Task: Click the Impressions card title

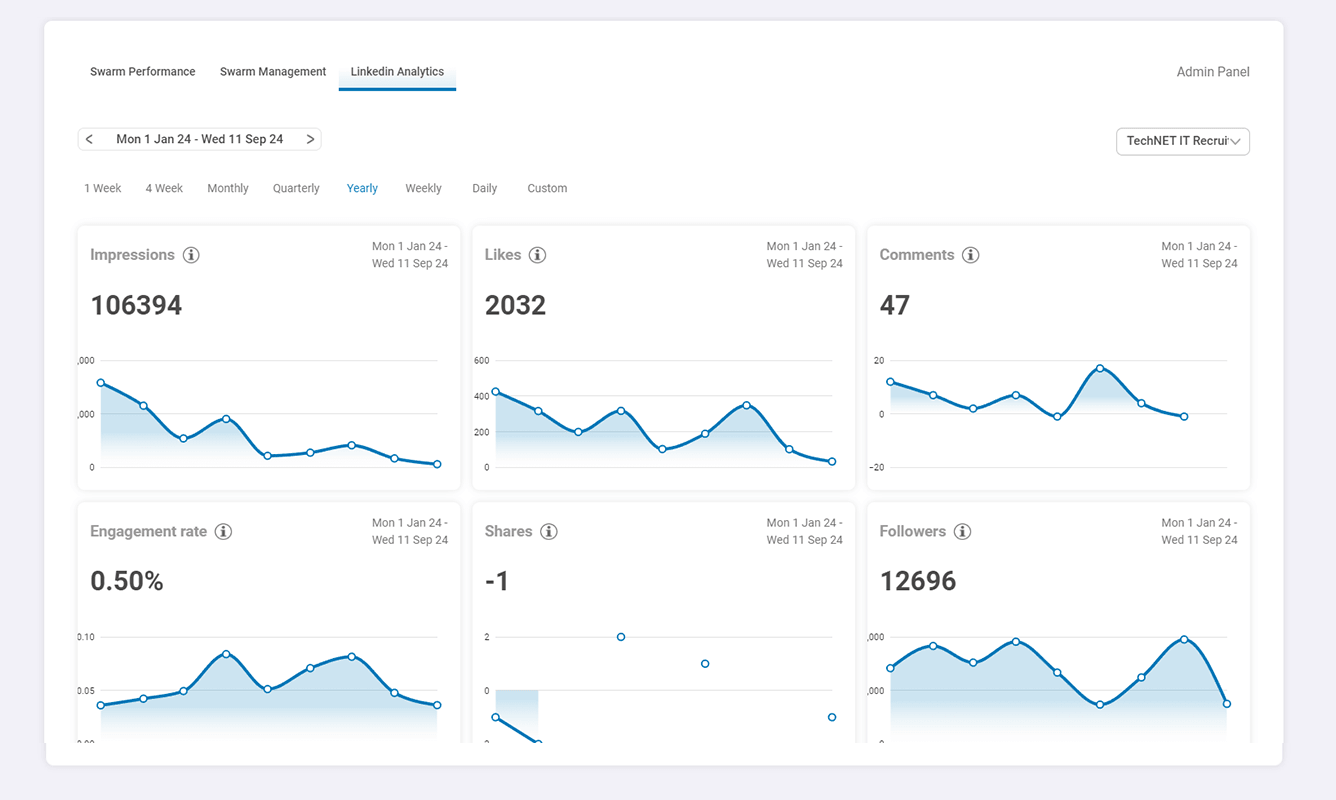Action: 132,255
